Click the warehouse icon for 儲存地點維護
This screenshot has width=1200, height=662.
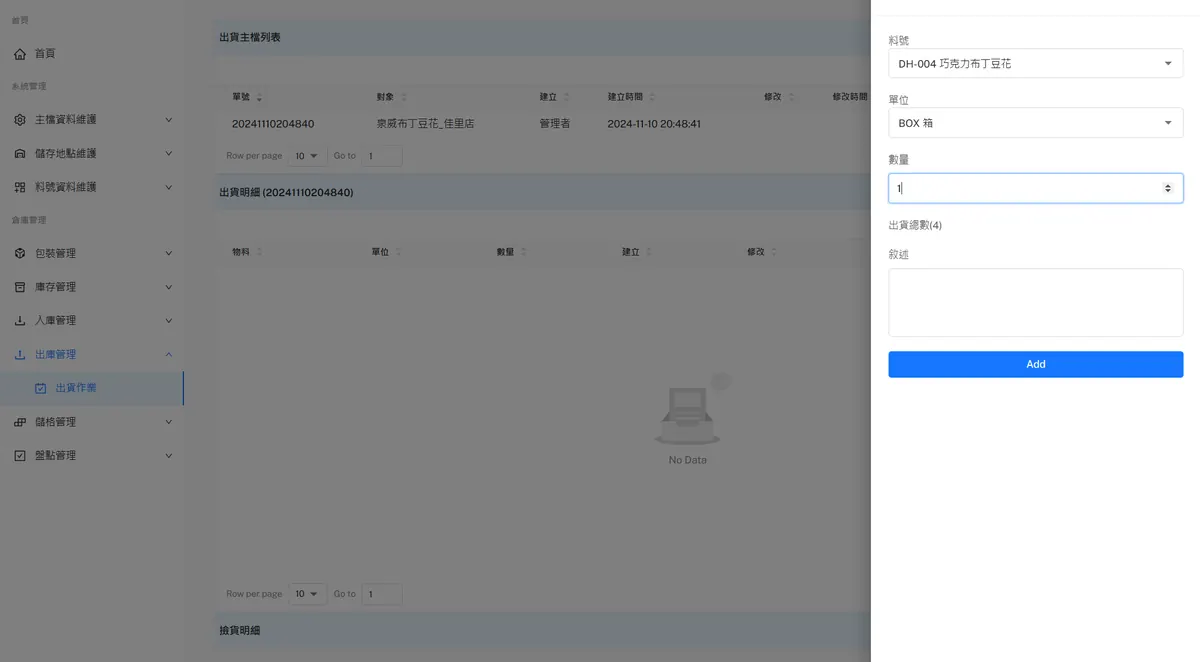coord(20,154)
